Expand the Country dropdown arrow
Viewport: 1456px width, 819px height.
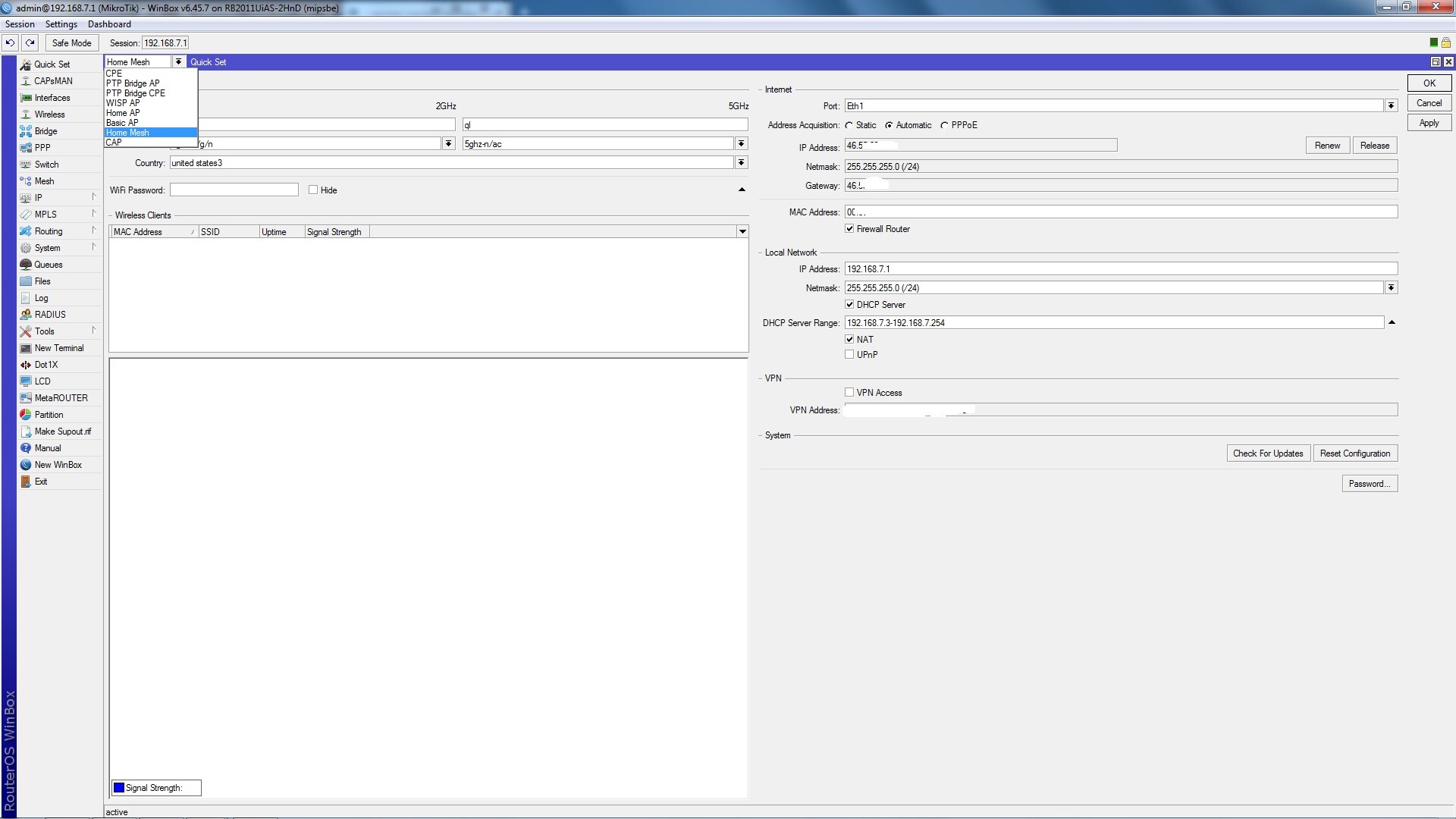[x=741, y=162]
